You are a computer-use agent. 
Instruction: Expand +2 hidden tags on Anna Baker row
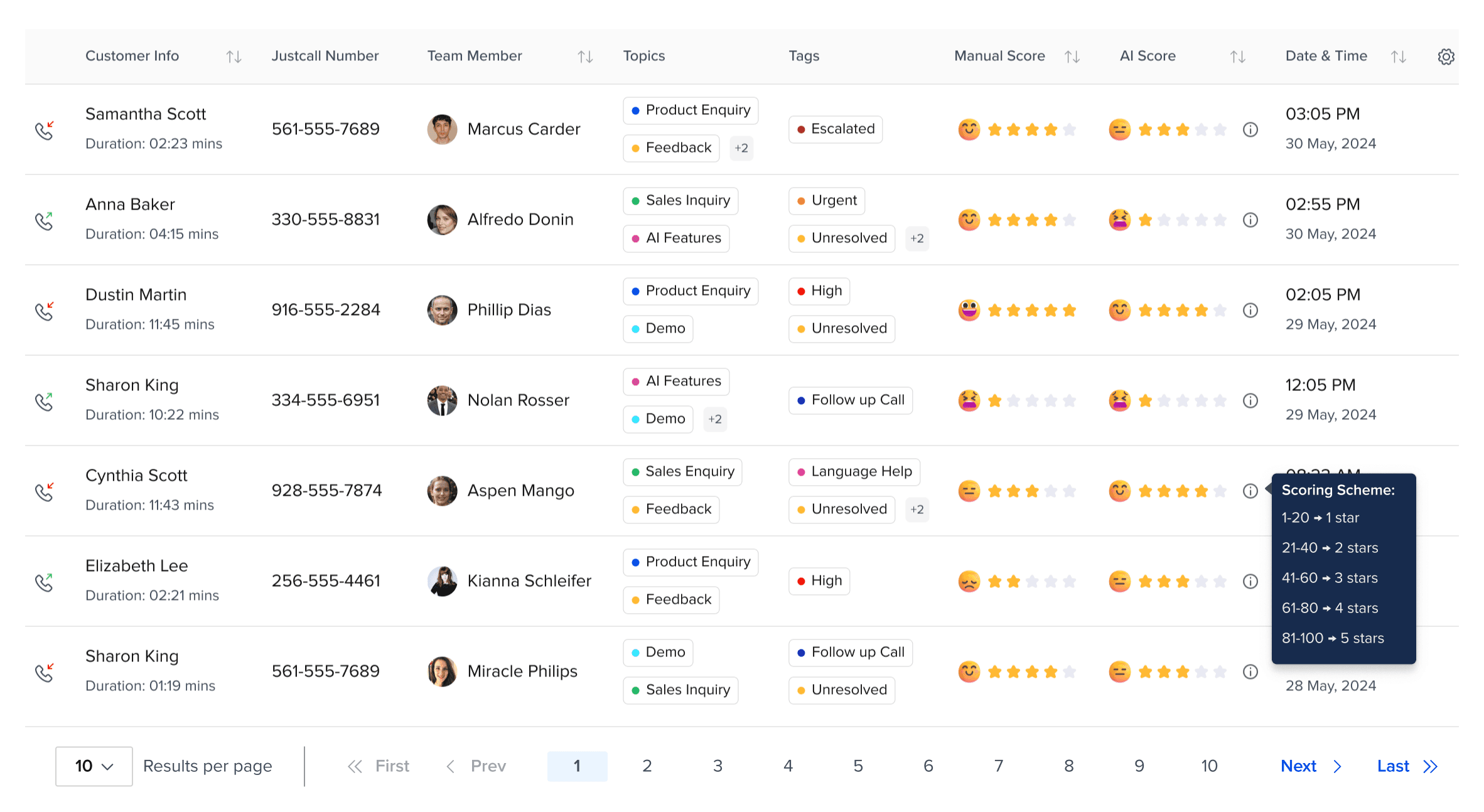(917, 239)
